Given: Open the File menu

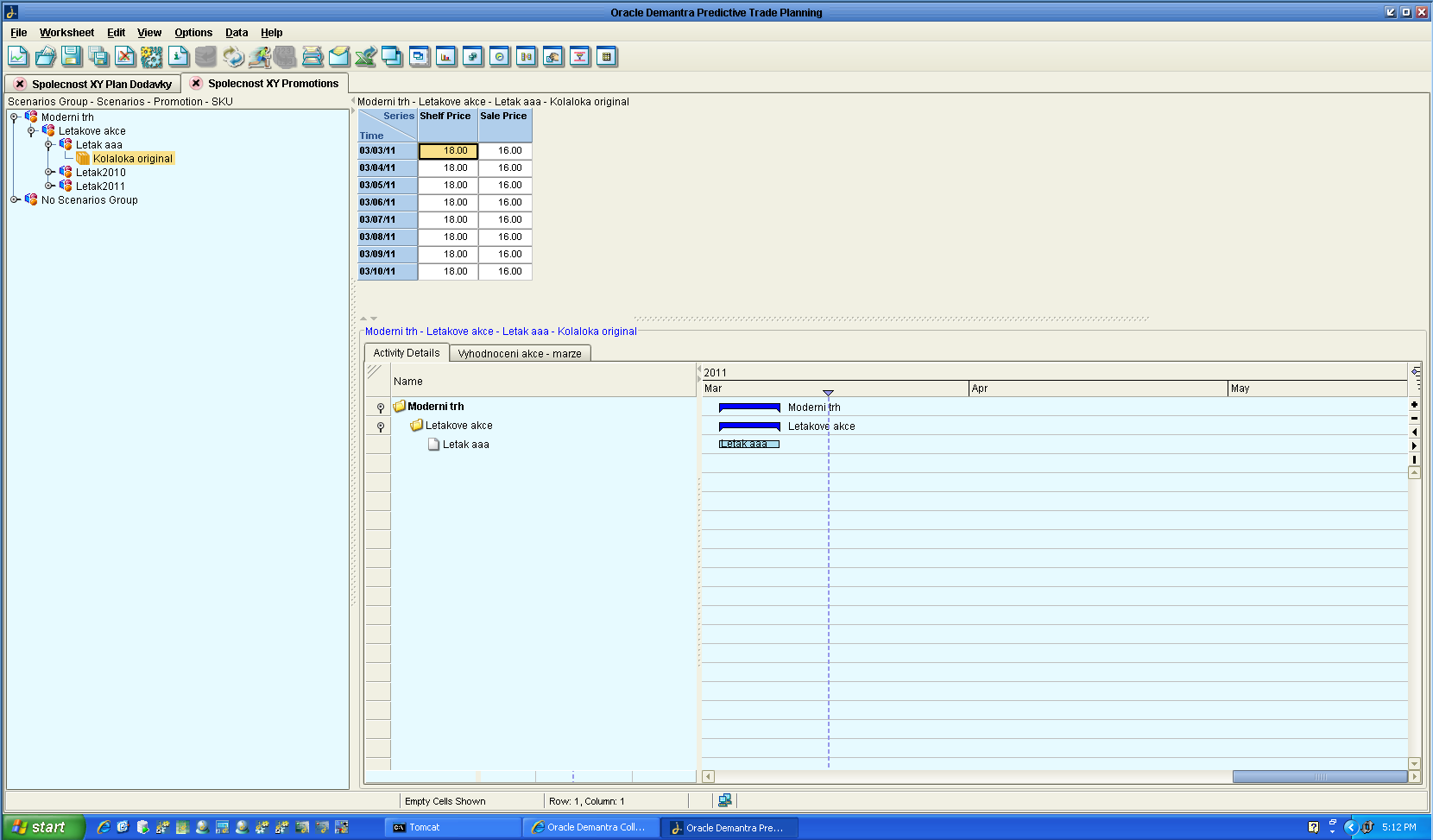Looking at the screenshot, I should [19, 33].
